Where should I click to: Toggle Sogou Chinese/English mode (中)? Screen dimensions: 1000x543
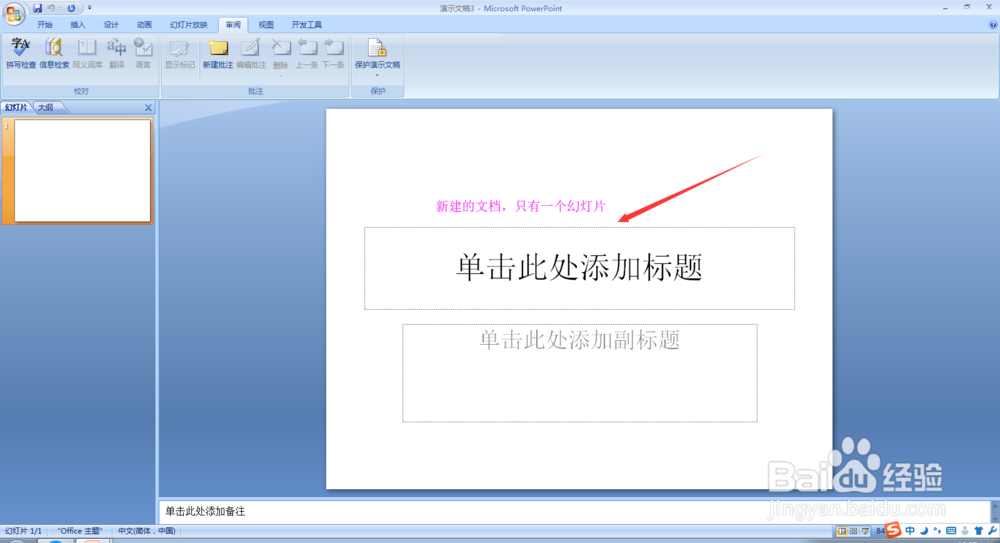pyautogui.click(x=910, y=530)
